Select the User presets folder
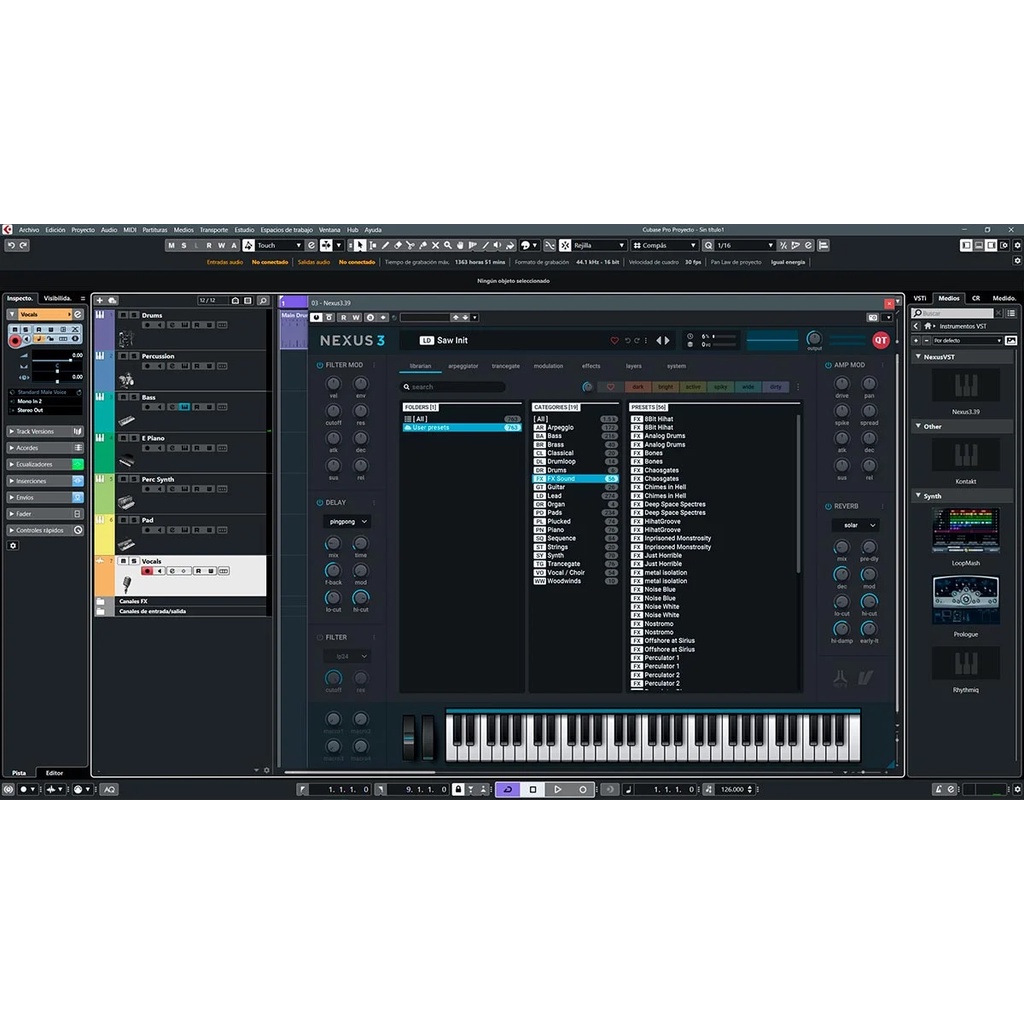This screenshot has height=1024, width=1024. [x=462, y=427]
